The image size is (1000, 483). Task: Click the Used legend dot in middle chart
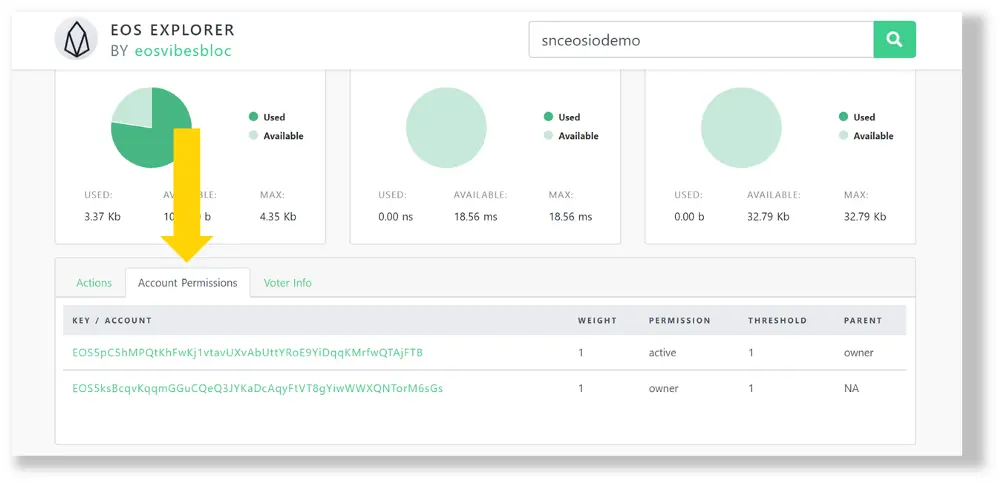548,117
